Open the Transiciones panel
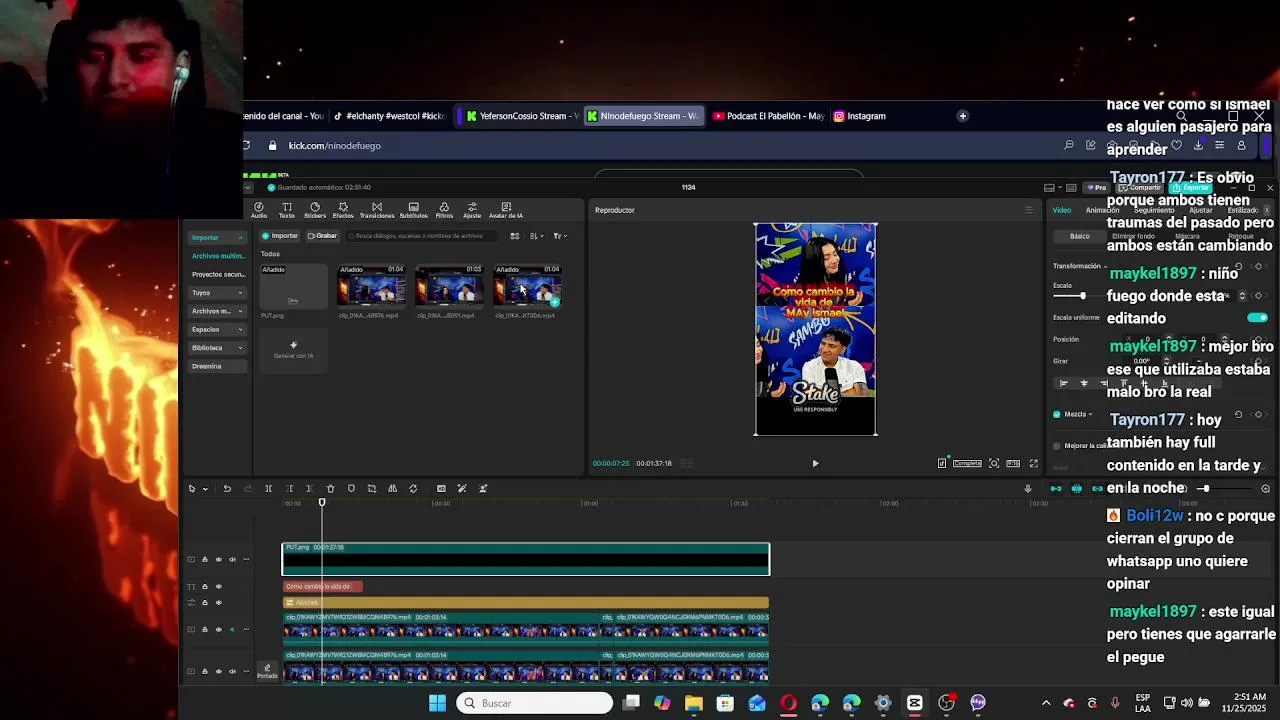Screen dimensions: 1280x720 377,210
